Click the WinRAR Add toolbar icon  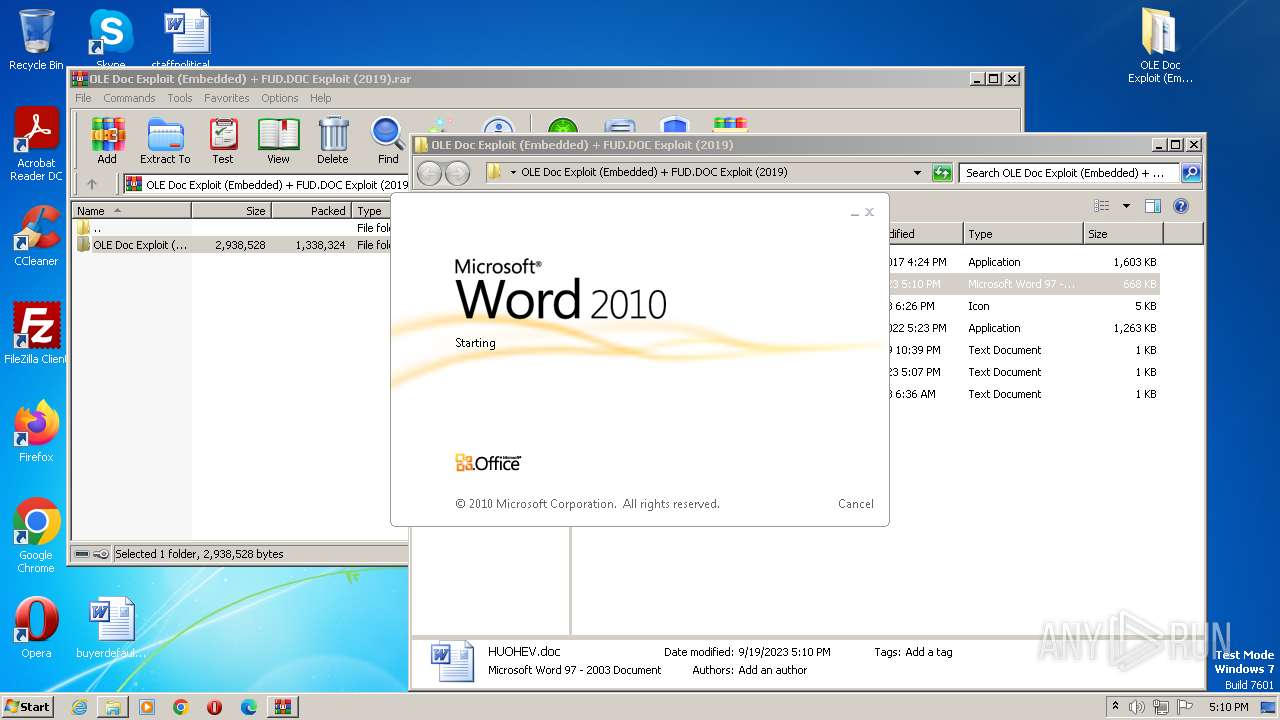click(107, 141)
